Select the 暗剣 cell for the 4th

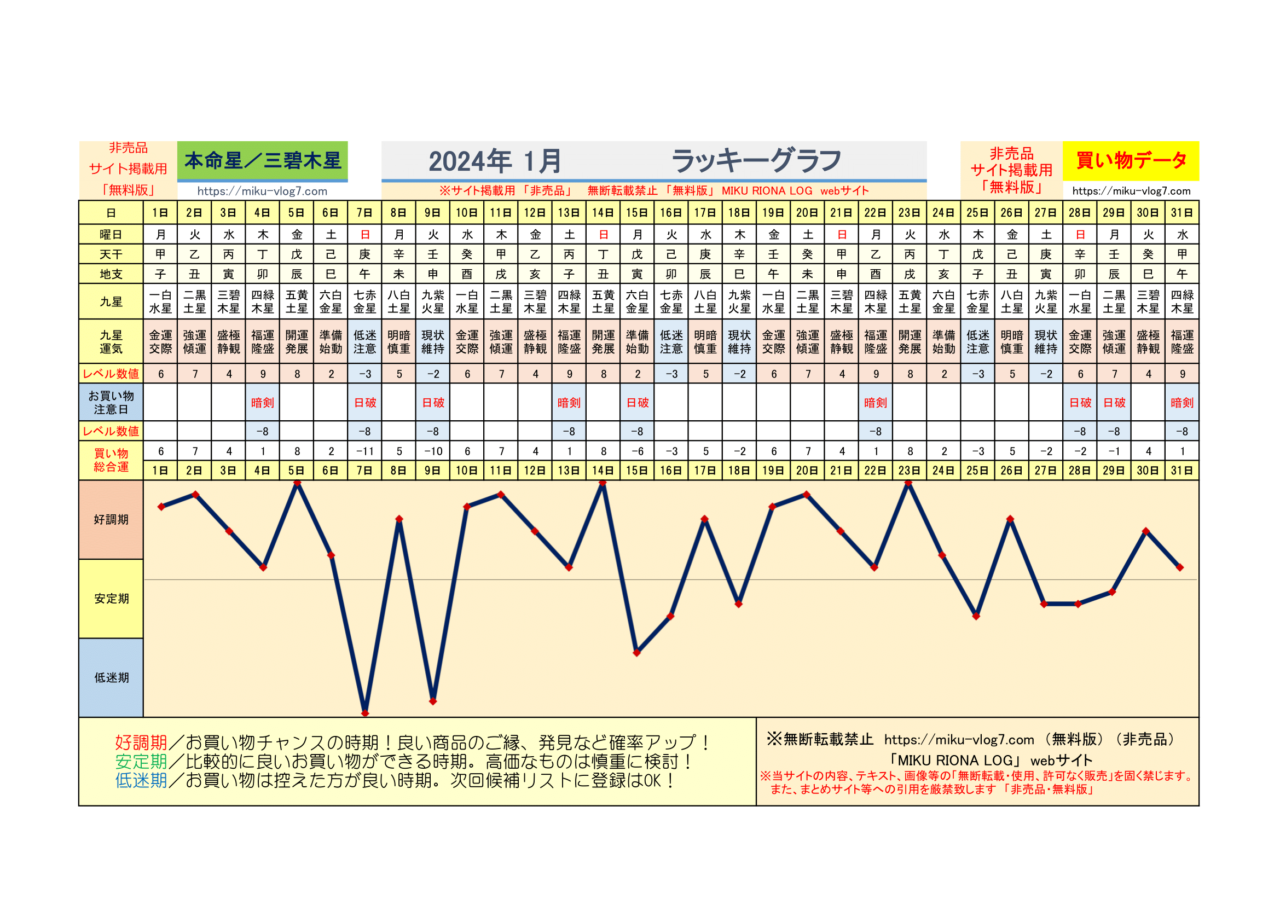pos(263,403)
